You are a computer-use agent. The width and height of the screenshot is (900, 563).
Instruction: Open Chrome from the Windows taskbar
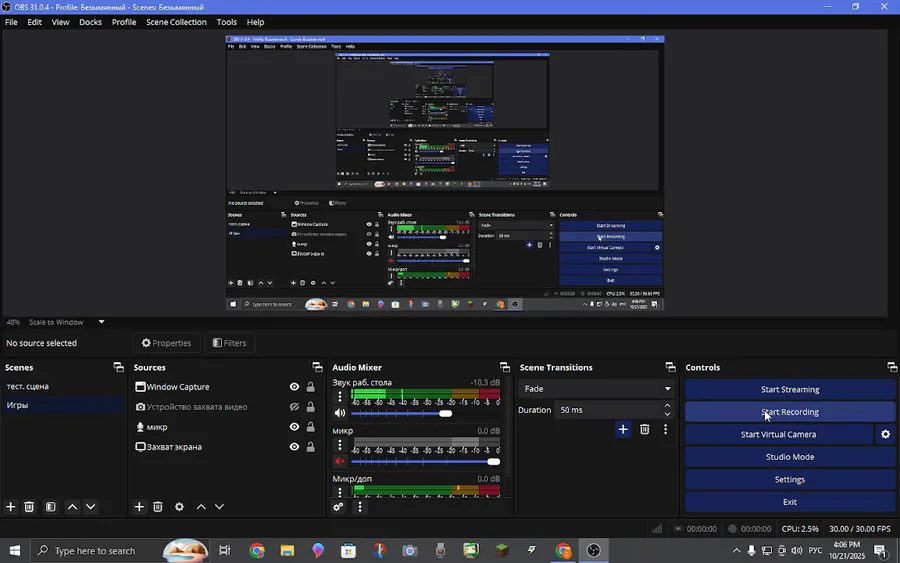coord(257,551)
